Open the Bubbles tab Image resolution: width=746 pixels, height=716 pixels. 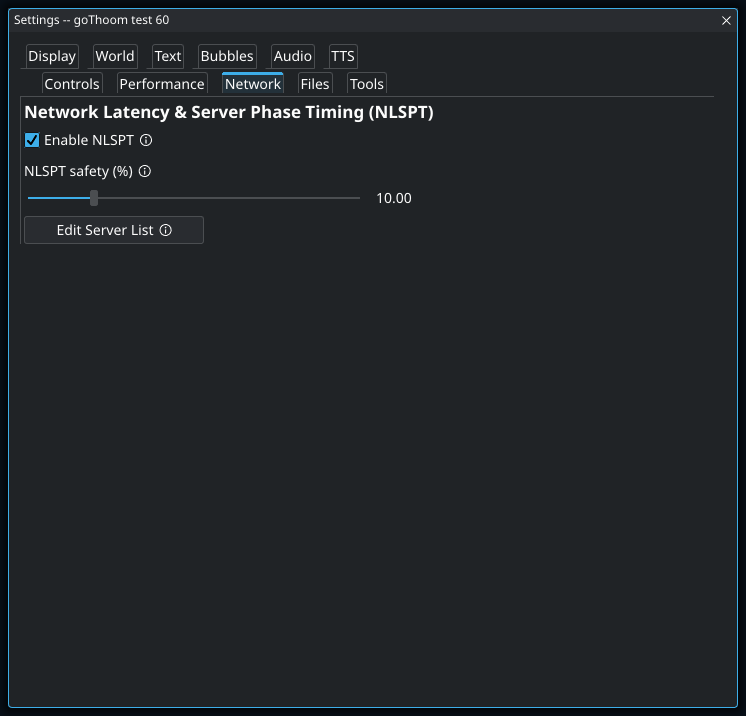point(227,56)
